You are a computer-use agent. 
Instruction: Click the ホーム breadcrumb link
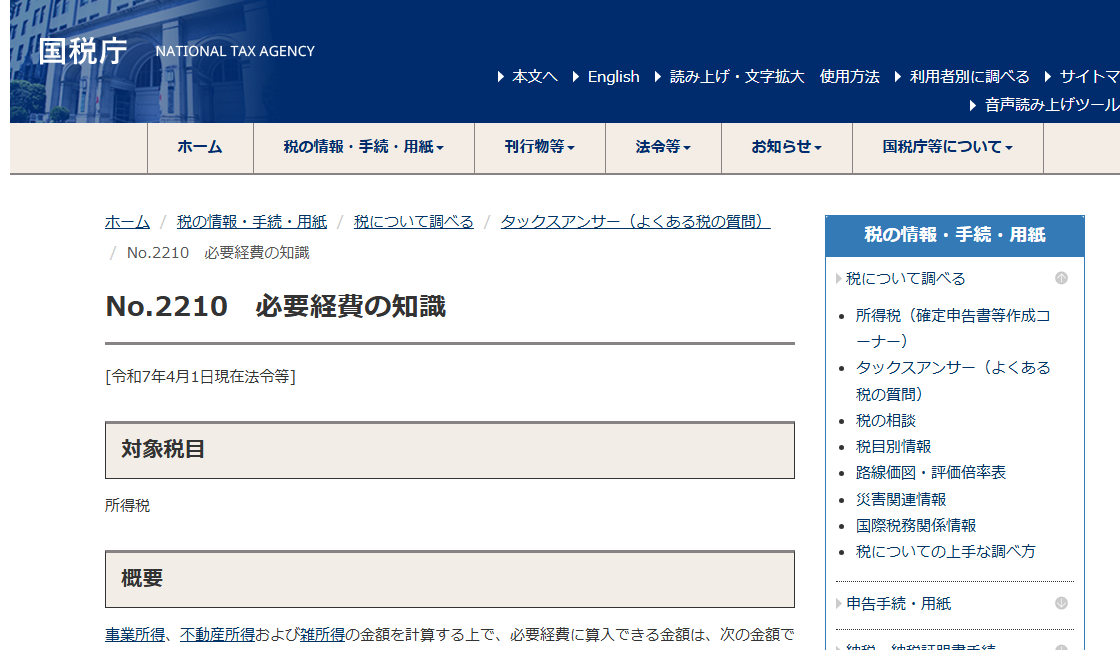[x=127, y=222]
